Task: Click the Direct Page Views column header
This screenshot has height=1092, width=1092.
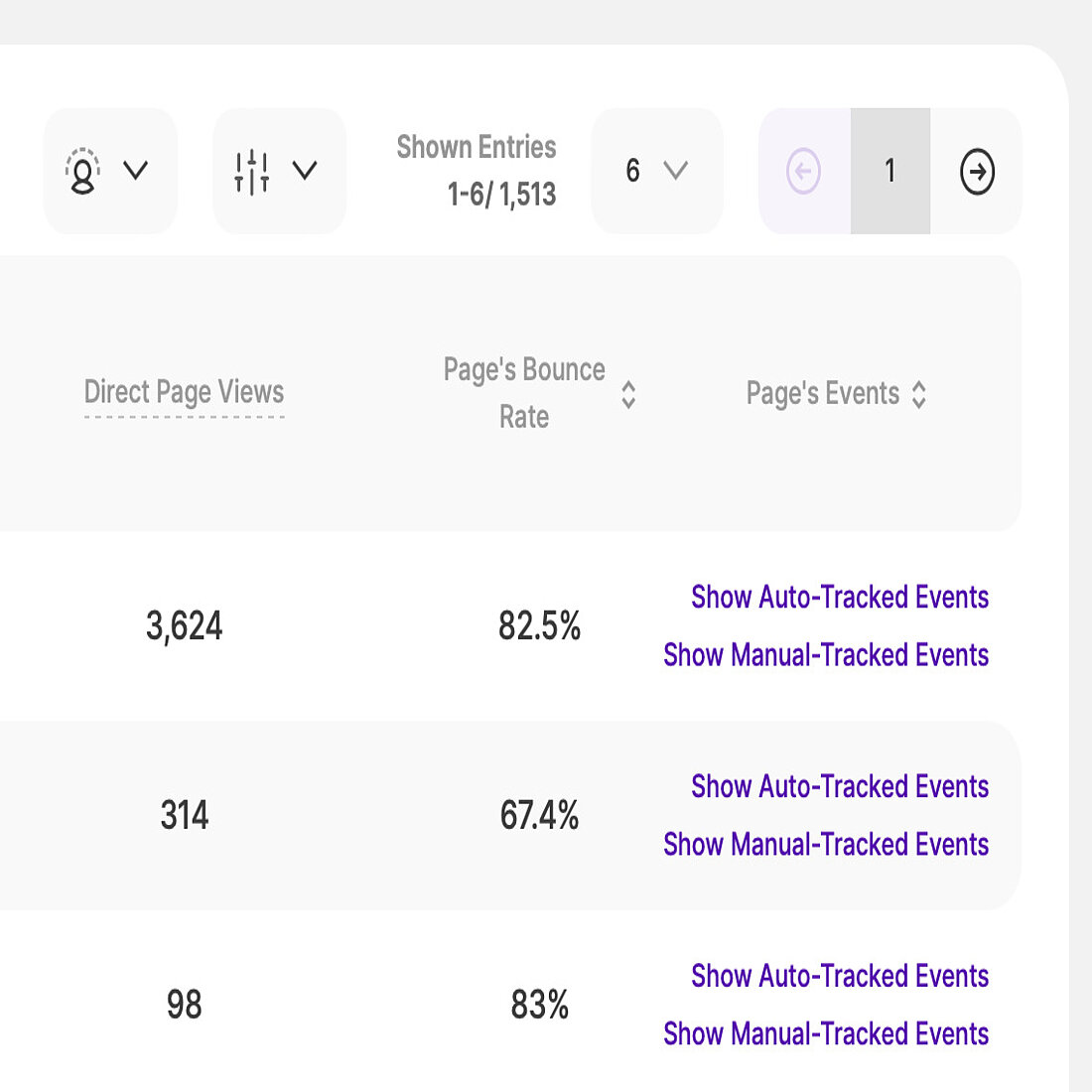Action: (x=185, y=392)
